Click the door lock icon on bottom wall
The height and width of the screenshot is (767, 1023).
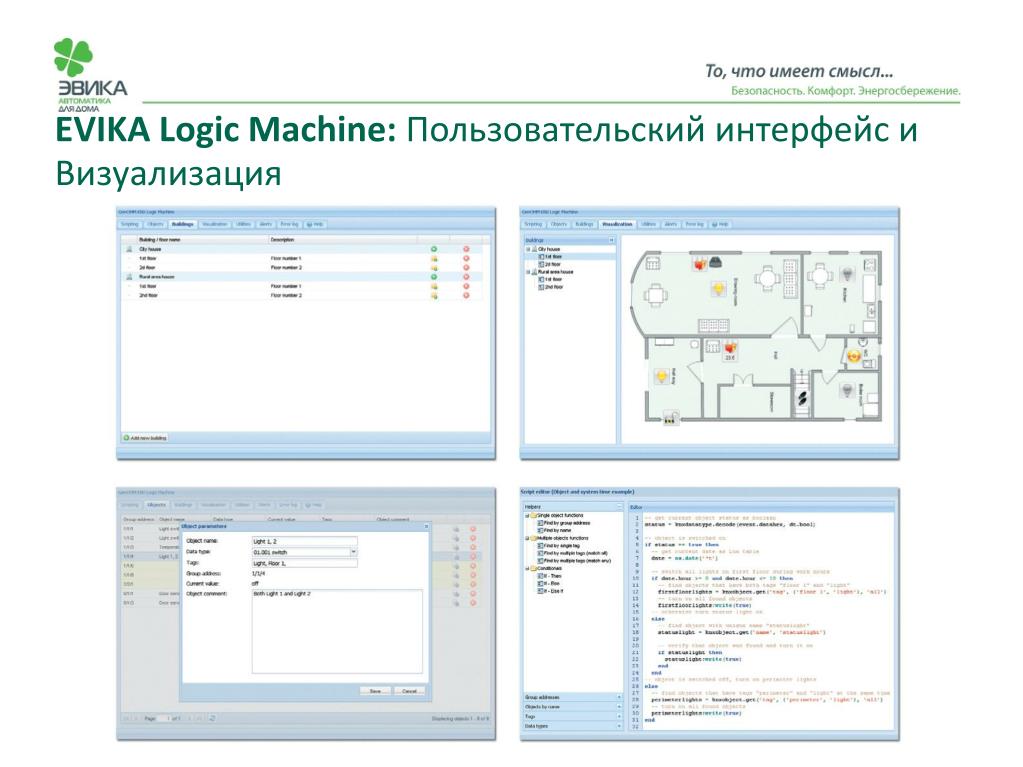pyautogui.click(x=669, y=419)
